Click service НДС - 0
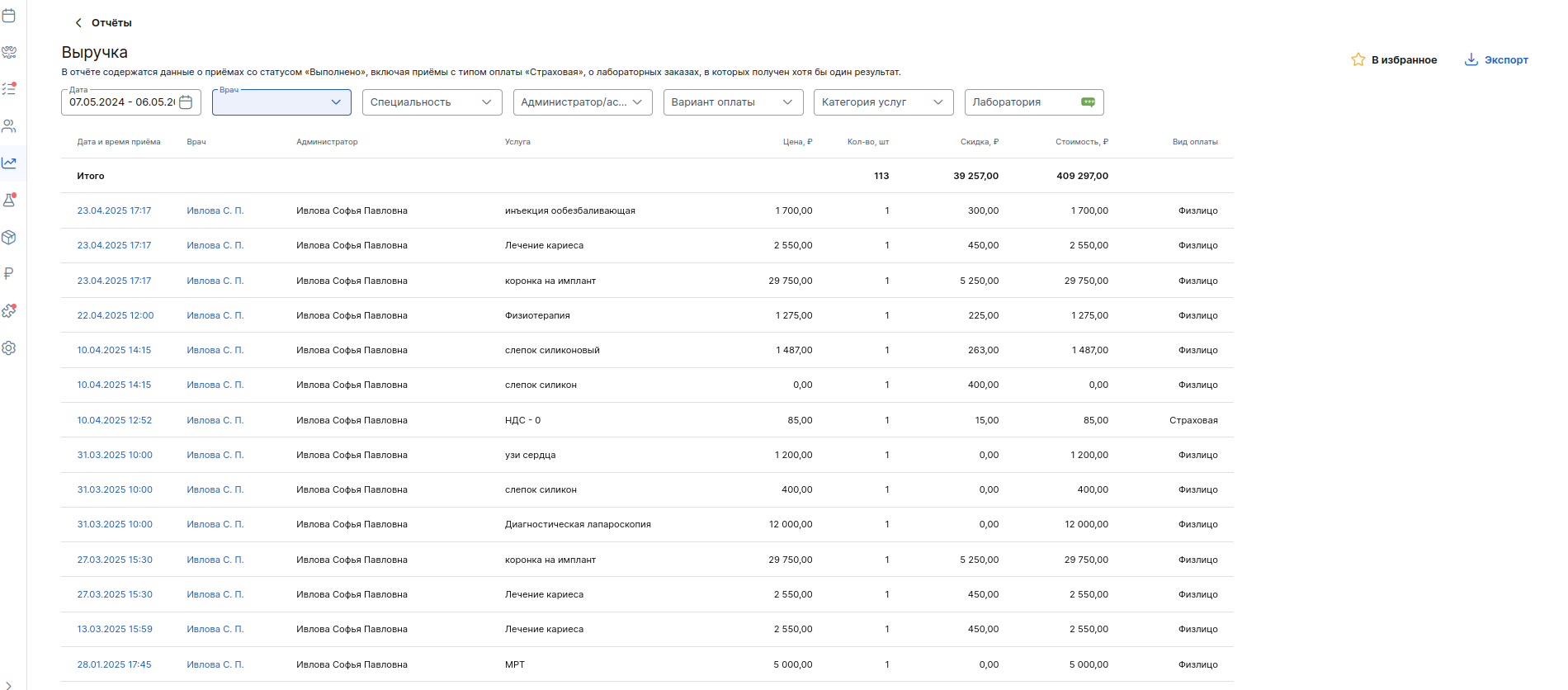1568x690 pixels. (522, 420)
